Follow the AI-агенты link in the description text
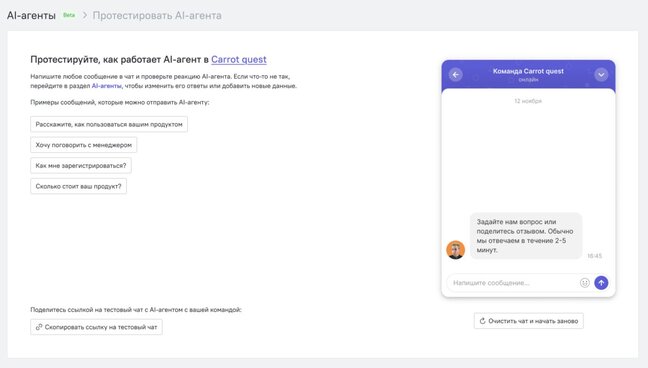The width and height of the screenshot is (648, 368). click(x=107, y=86)
